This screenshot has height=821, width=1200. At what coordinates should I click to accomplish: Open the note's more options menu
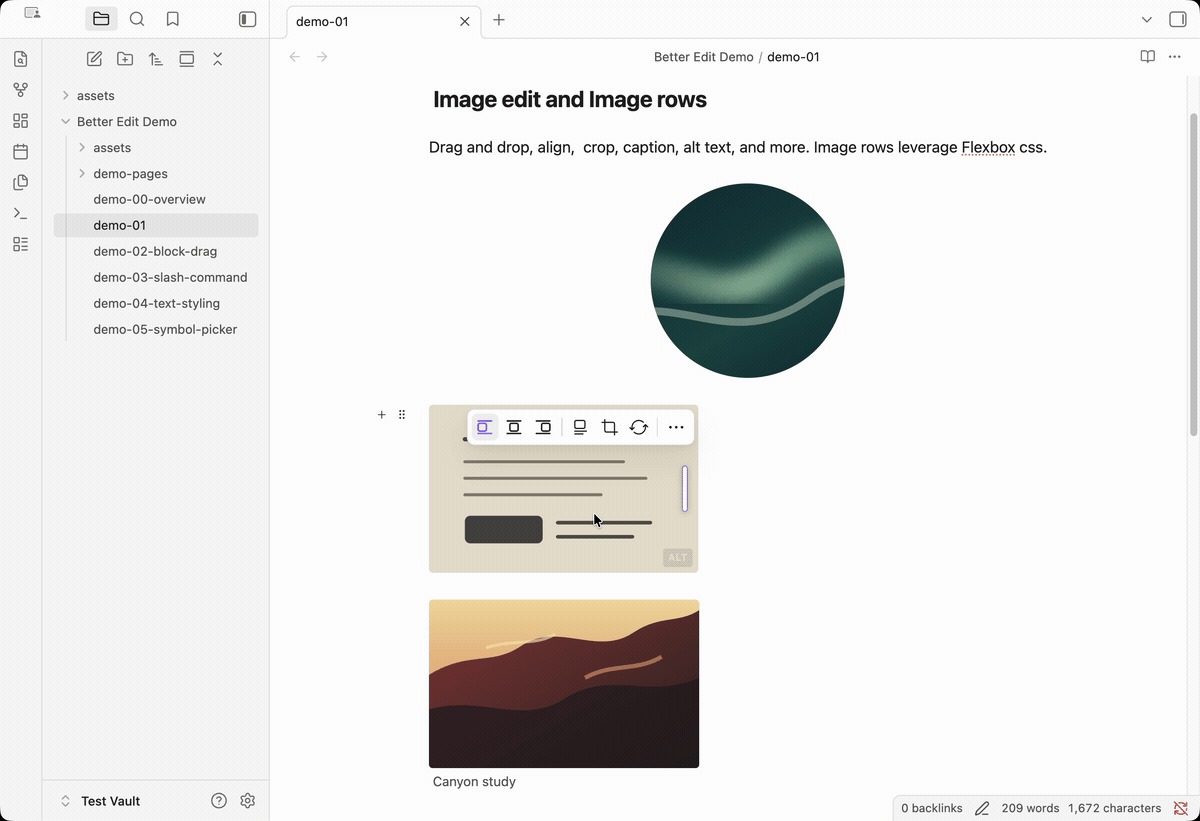pos(1175,57)
